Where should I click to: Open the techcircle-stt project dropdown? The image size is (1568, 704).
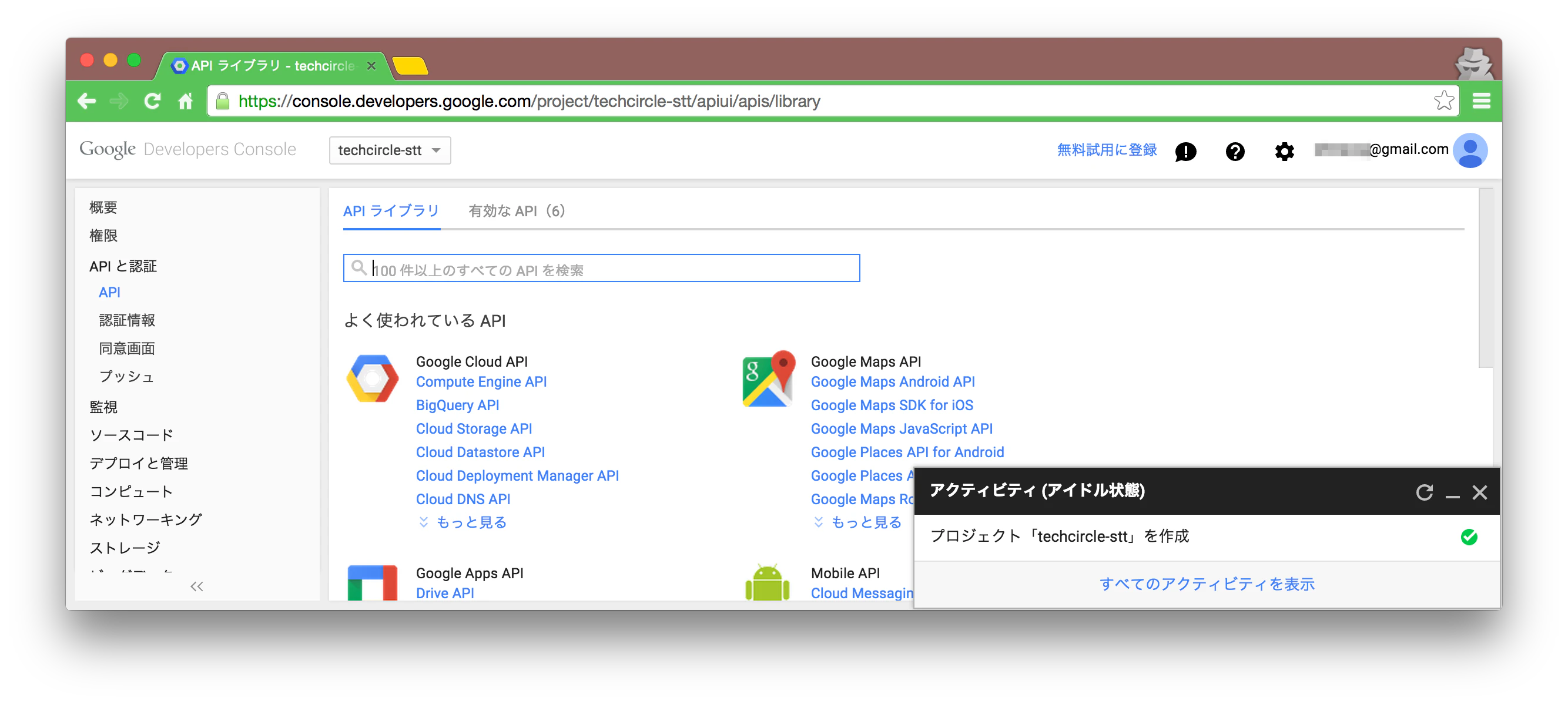pyautogui.click(x=390, y=150)
